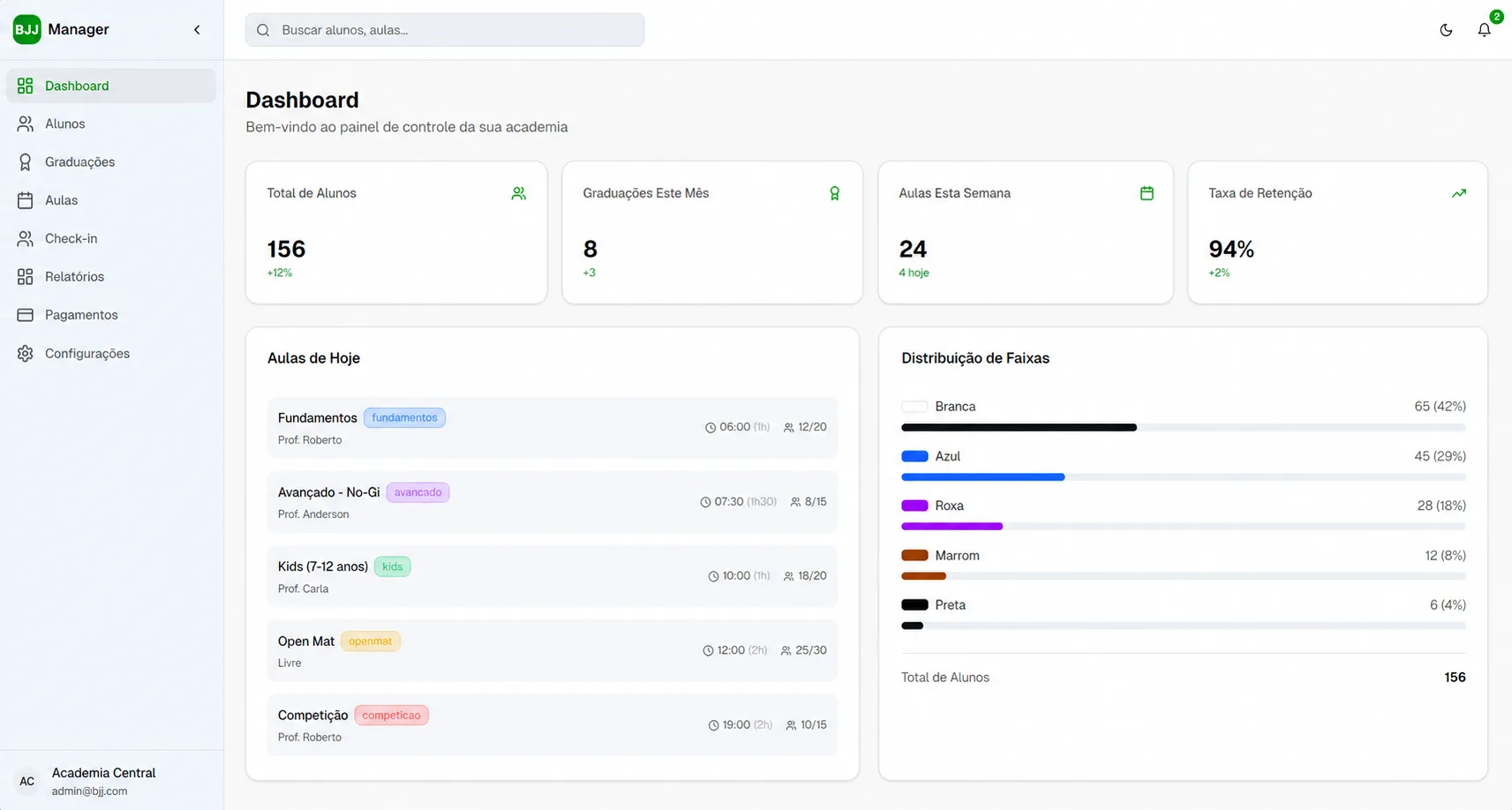The width and height of the screenshot is (1512, 810).
Task: Click the clock icon beside 19:00
Action: (x=713, y=725)
